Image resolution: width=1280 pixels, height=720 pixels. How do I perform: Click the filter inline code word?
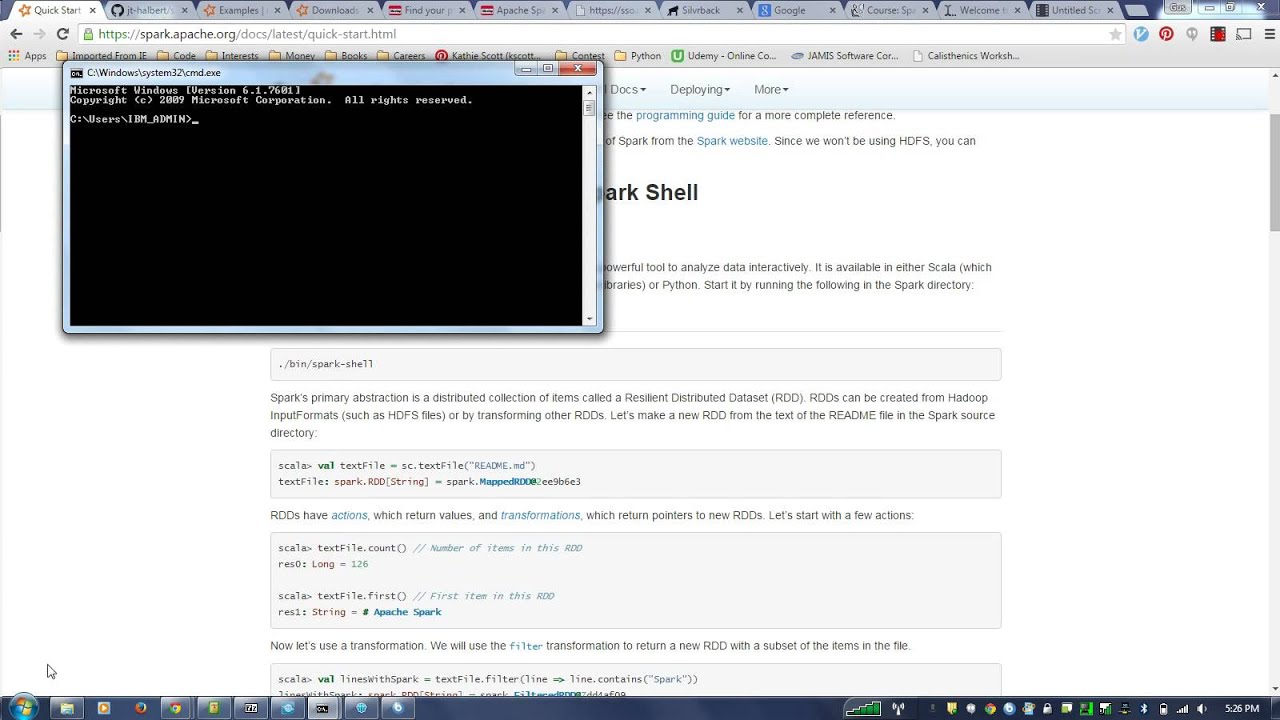click(524, 646)
